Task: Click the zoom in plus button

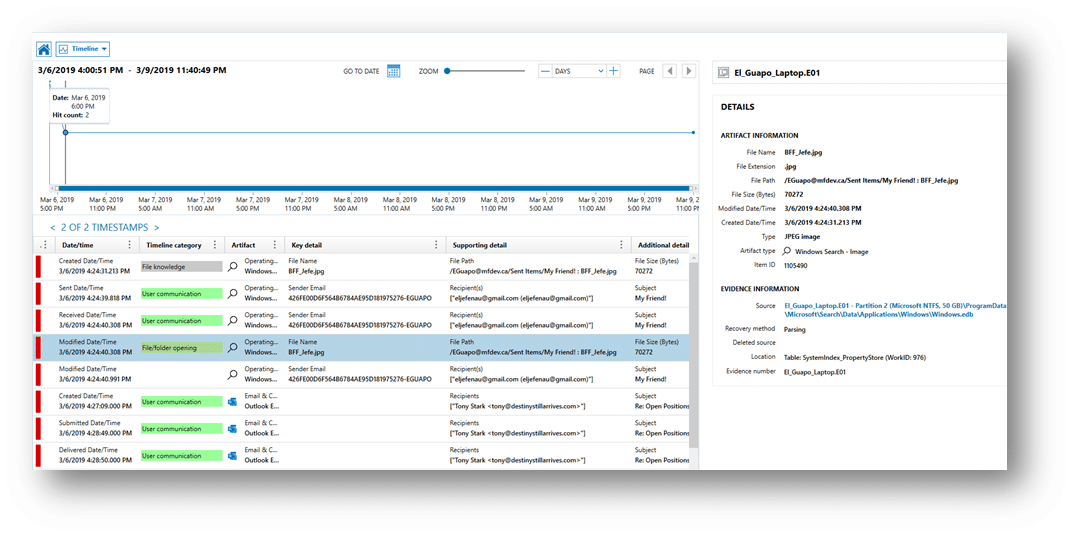Action: [614, 71]
